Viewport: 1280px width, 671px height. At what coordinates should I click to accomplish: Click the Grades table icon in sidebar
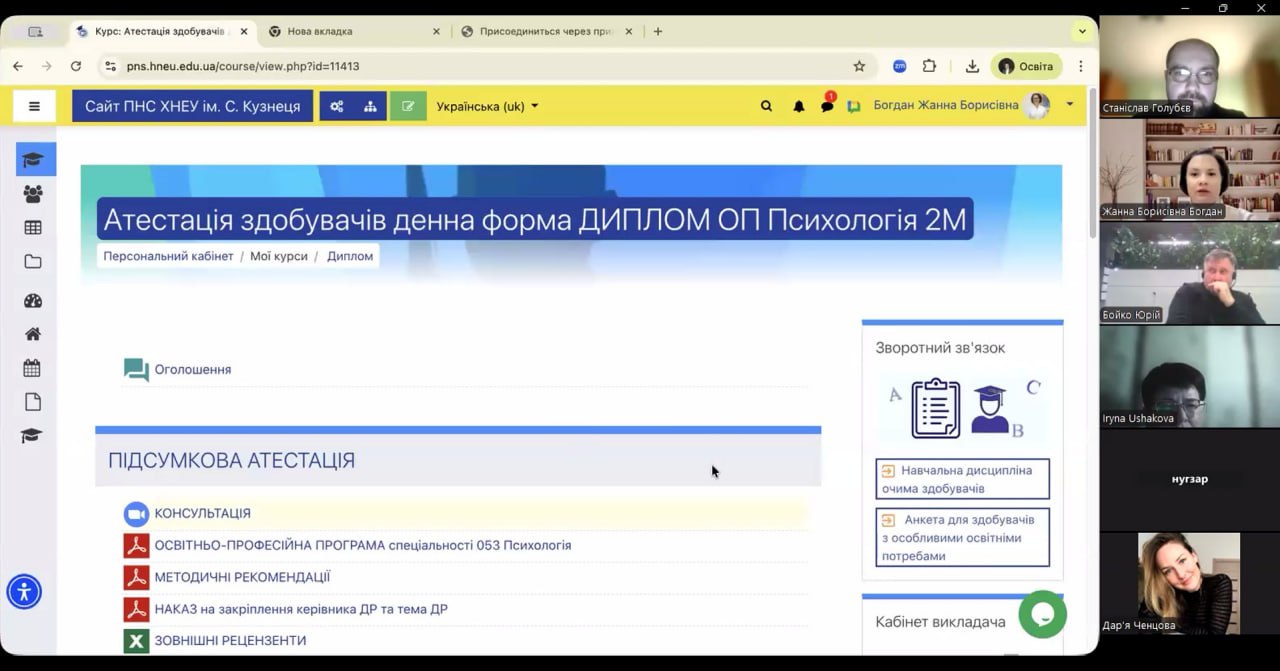(33, 228)
